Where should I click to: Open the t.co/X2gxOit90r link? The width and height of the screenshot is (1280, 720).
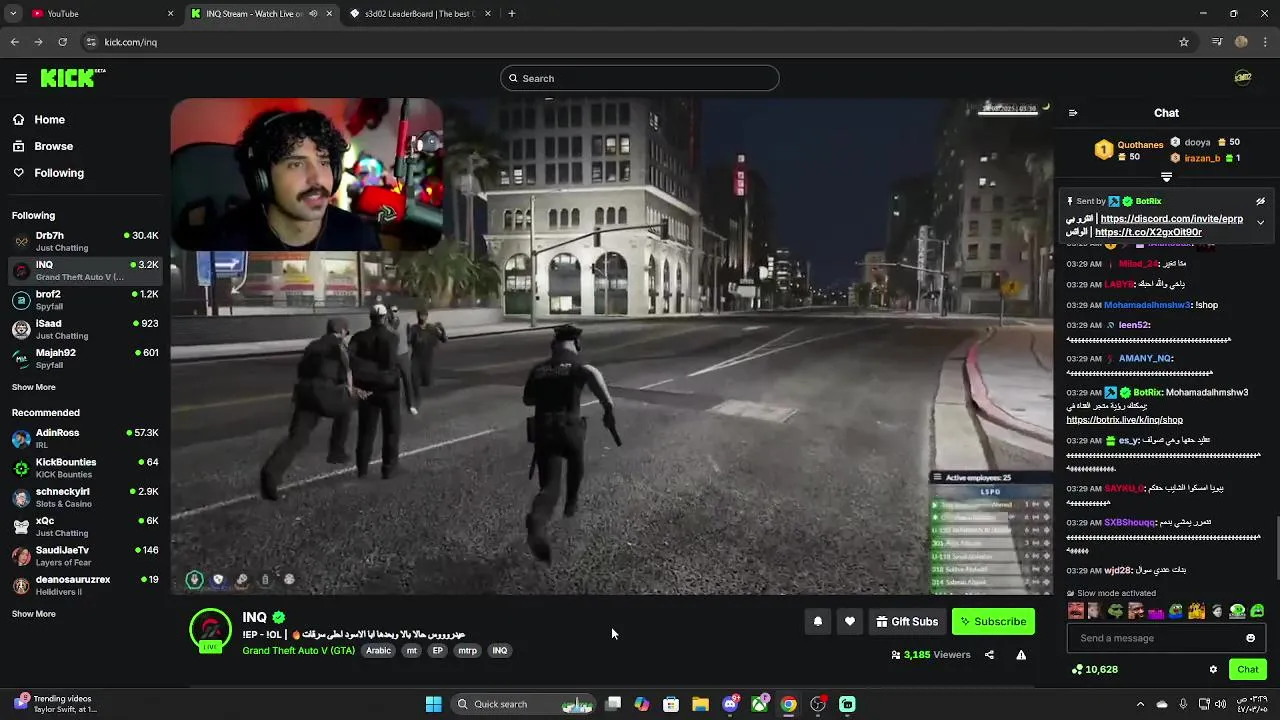point(1148,232)
